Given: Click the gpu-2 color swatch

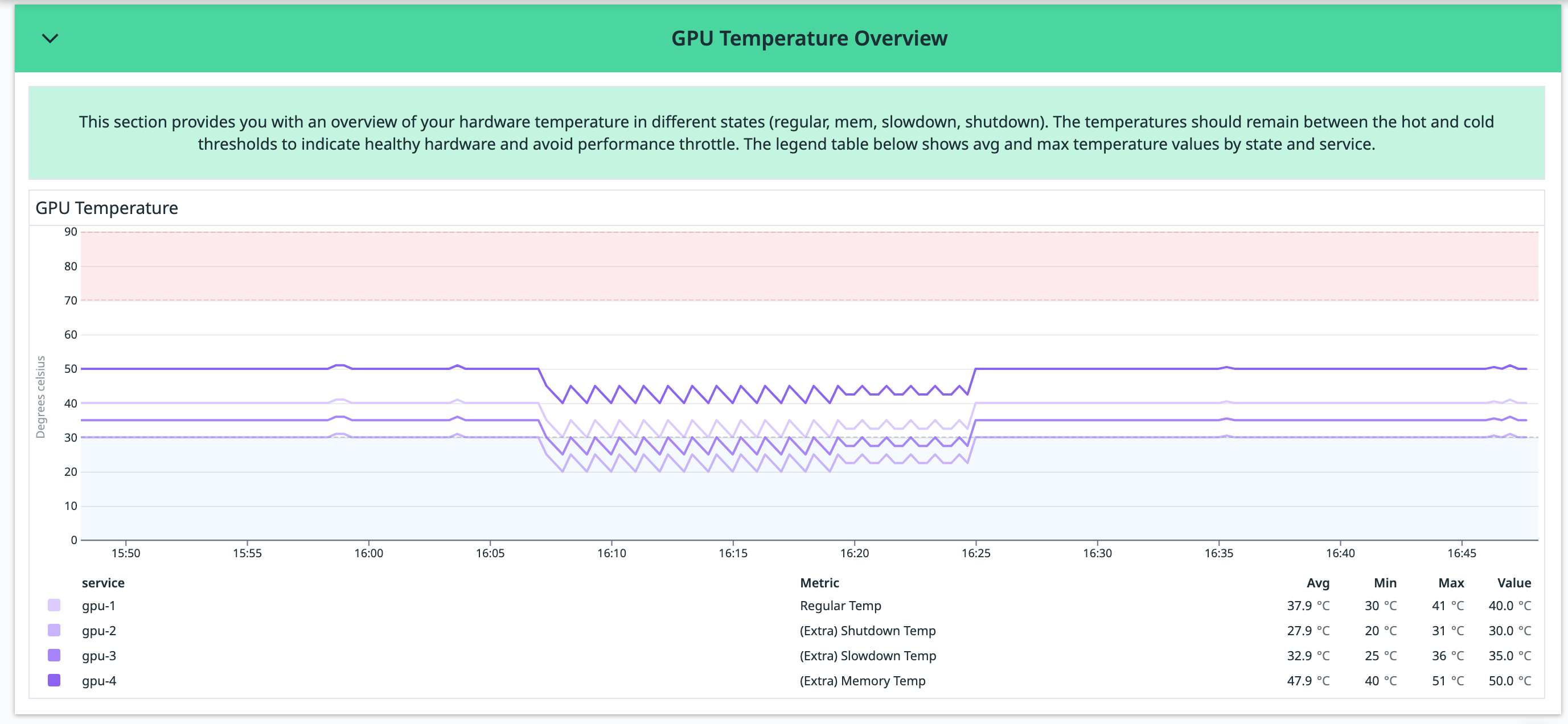Looking at the screenshot, I should pyautogui.click(x=54, y=630).
